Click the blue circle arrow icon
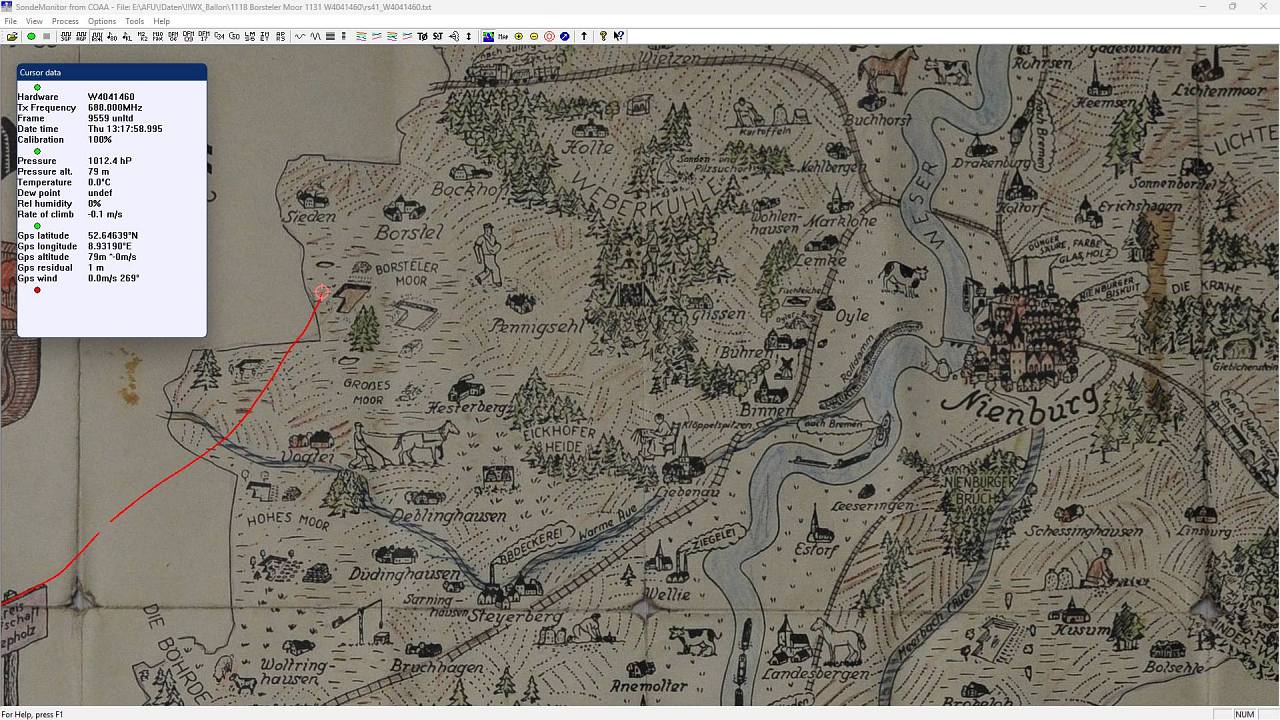 565,36
